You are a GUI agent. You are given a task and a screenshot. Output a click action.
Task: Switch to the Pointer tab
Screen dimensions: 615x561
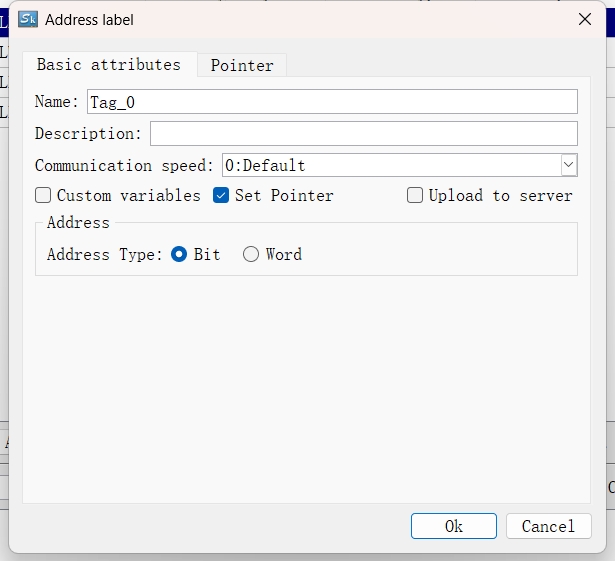[242, 65]
